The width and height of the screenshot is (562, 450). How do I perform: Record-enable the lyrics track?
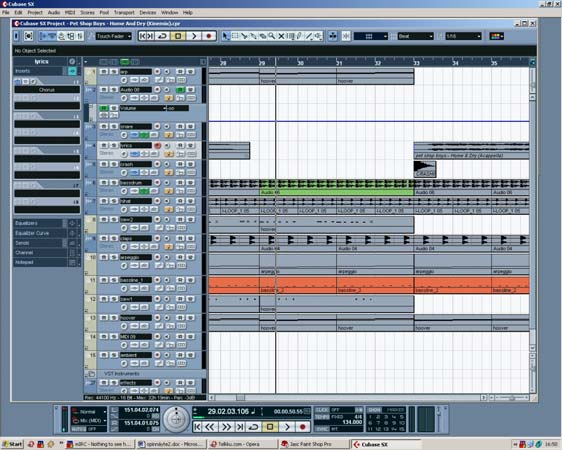pos(157,145)
